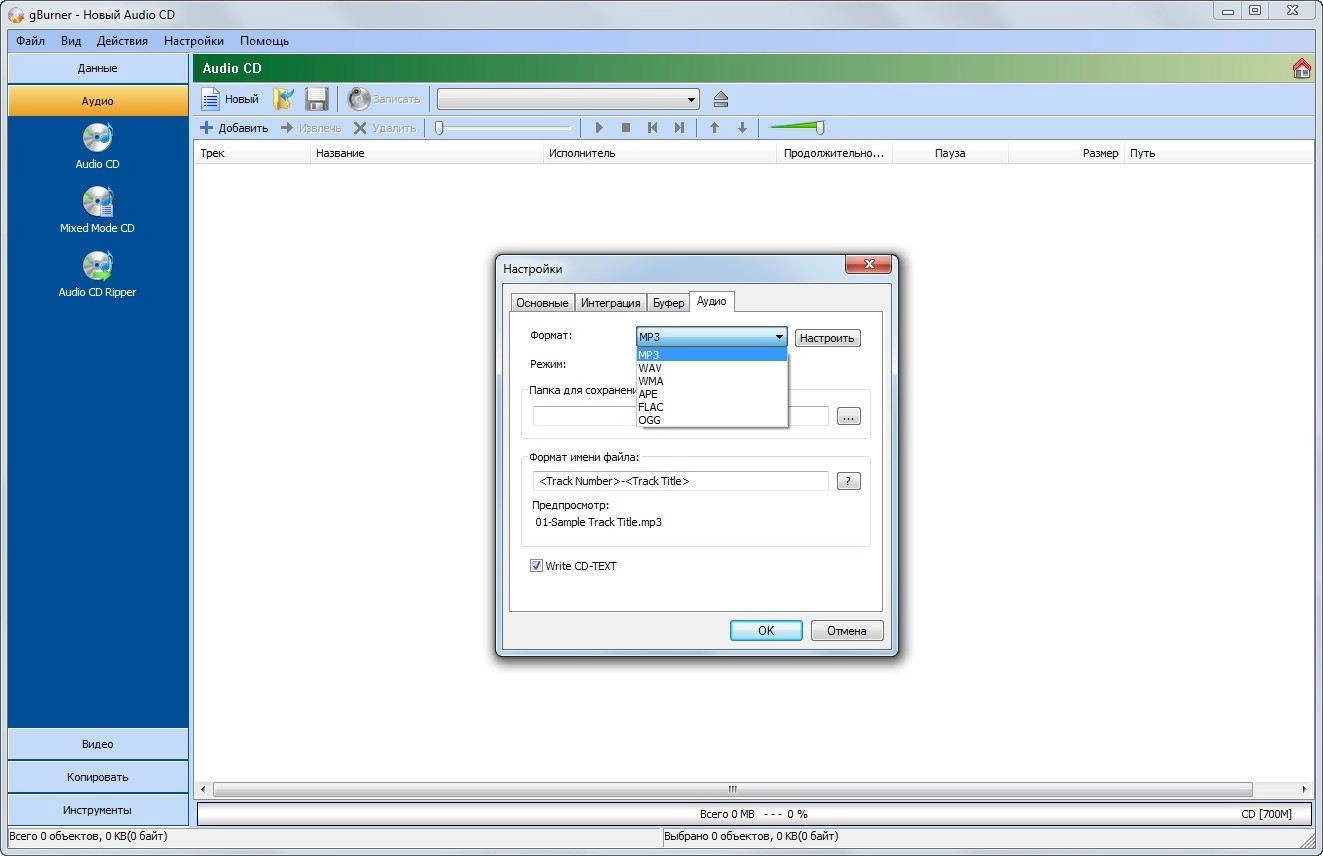
Task: Click the Записать burn disc button
Action: 385,99
